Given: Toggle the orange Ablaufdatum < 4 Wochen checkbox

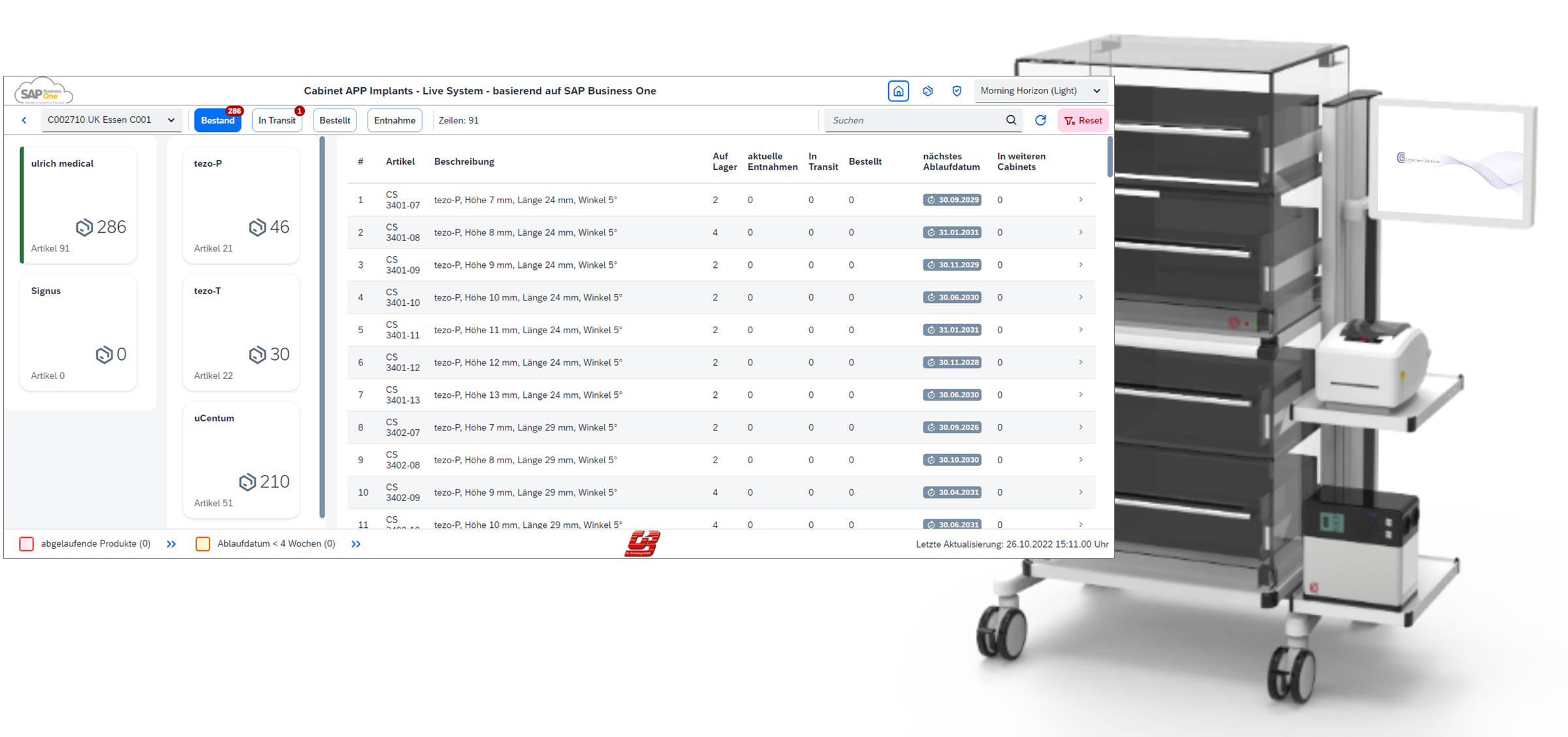Looking at the screenshot, I should tap(203, 544).
